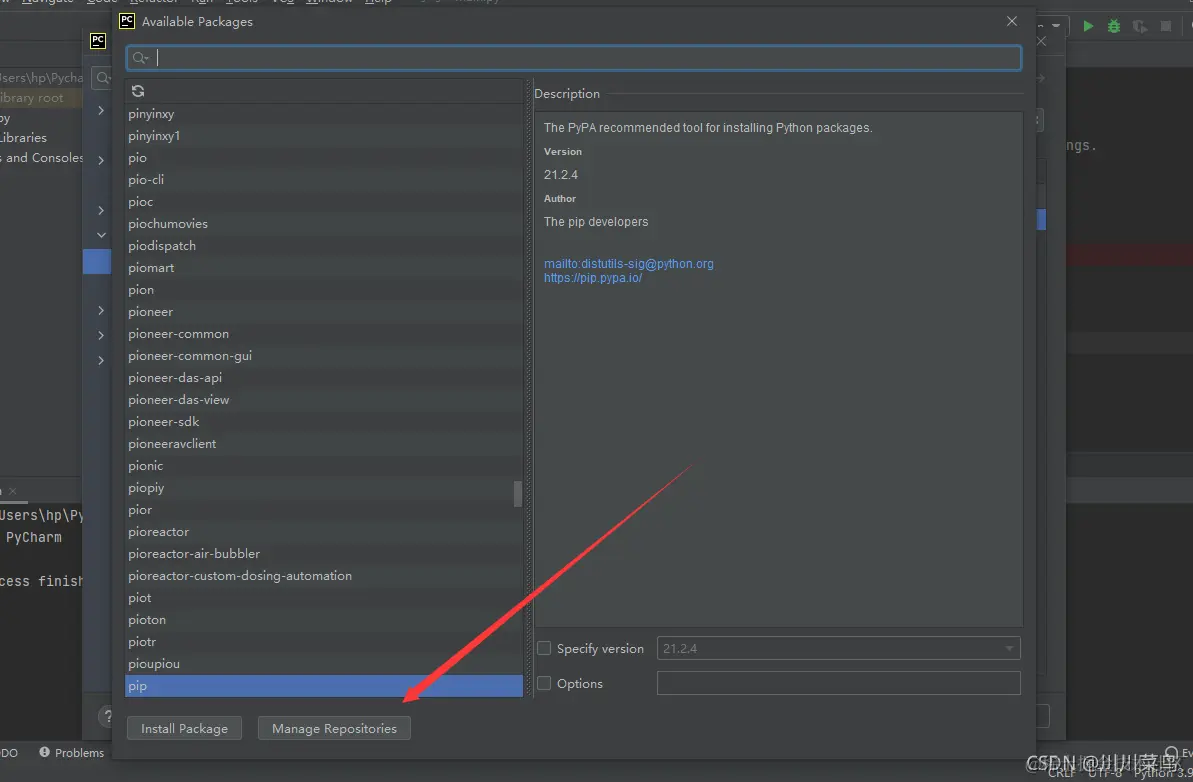Select the piot package
1193x782 pixels.
[x=324, y=599]
